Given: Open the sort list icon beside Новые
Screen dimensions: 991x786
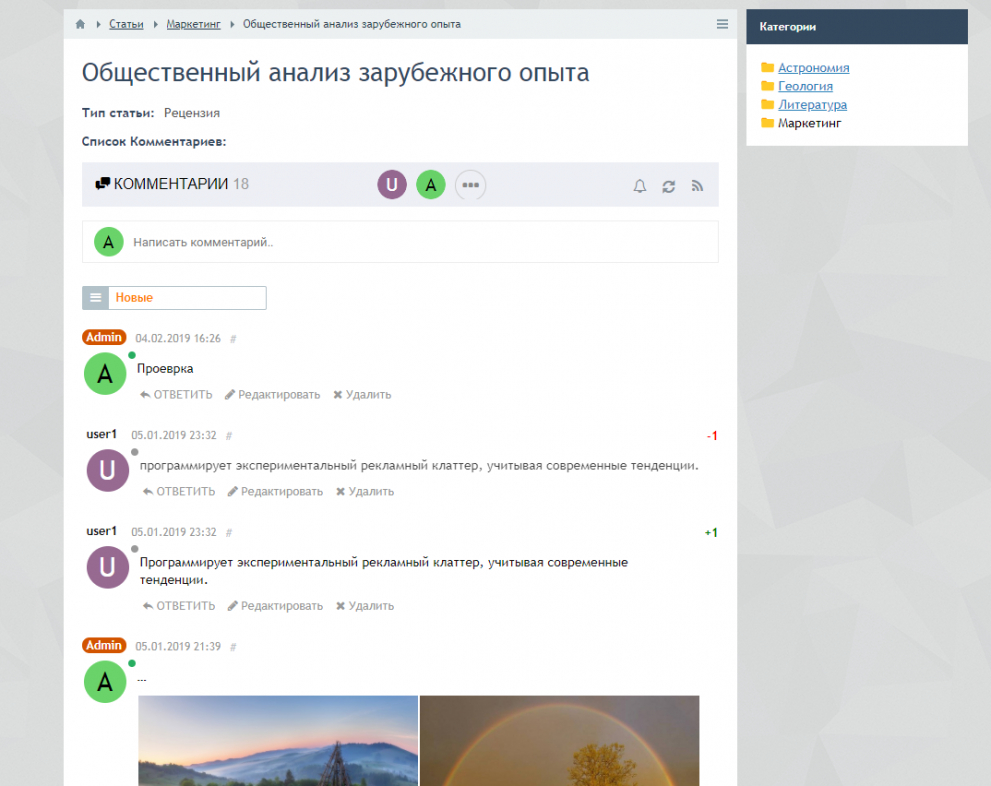Looking at the screenshot, I should click(95, 298).
